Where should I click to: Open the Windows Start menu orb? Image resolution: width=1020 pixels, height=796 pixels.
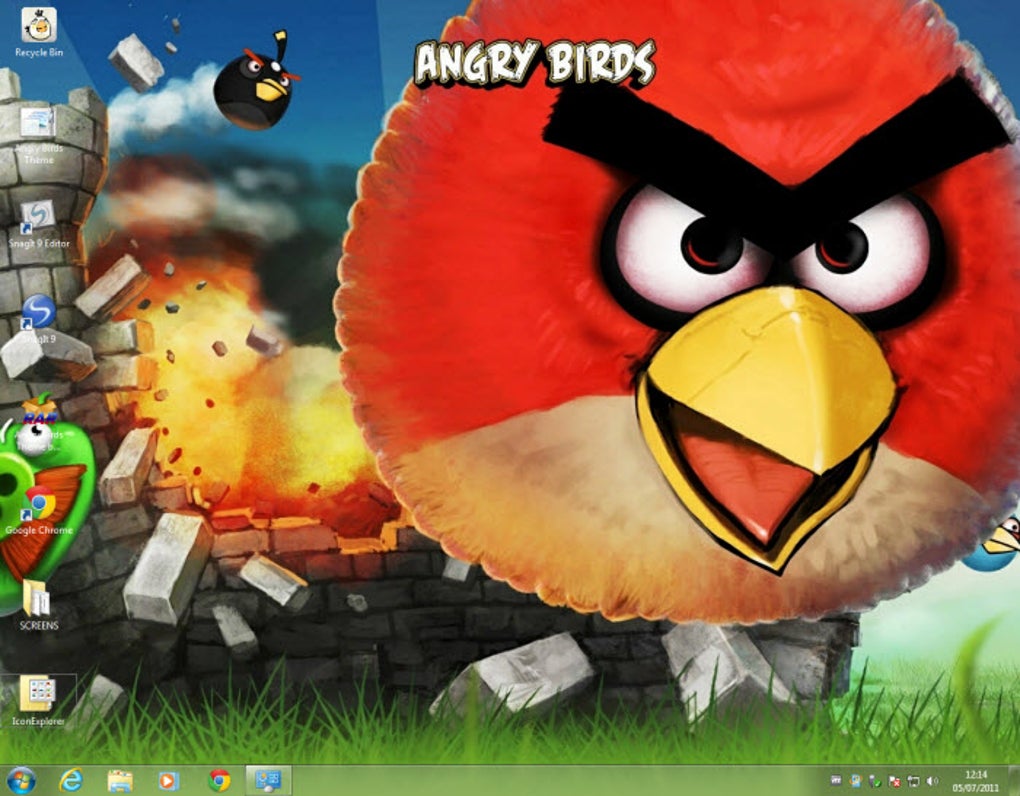(x=20, y=780)
